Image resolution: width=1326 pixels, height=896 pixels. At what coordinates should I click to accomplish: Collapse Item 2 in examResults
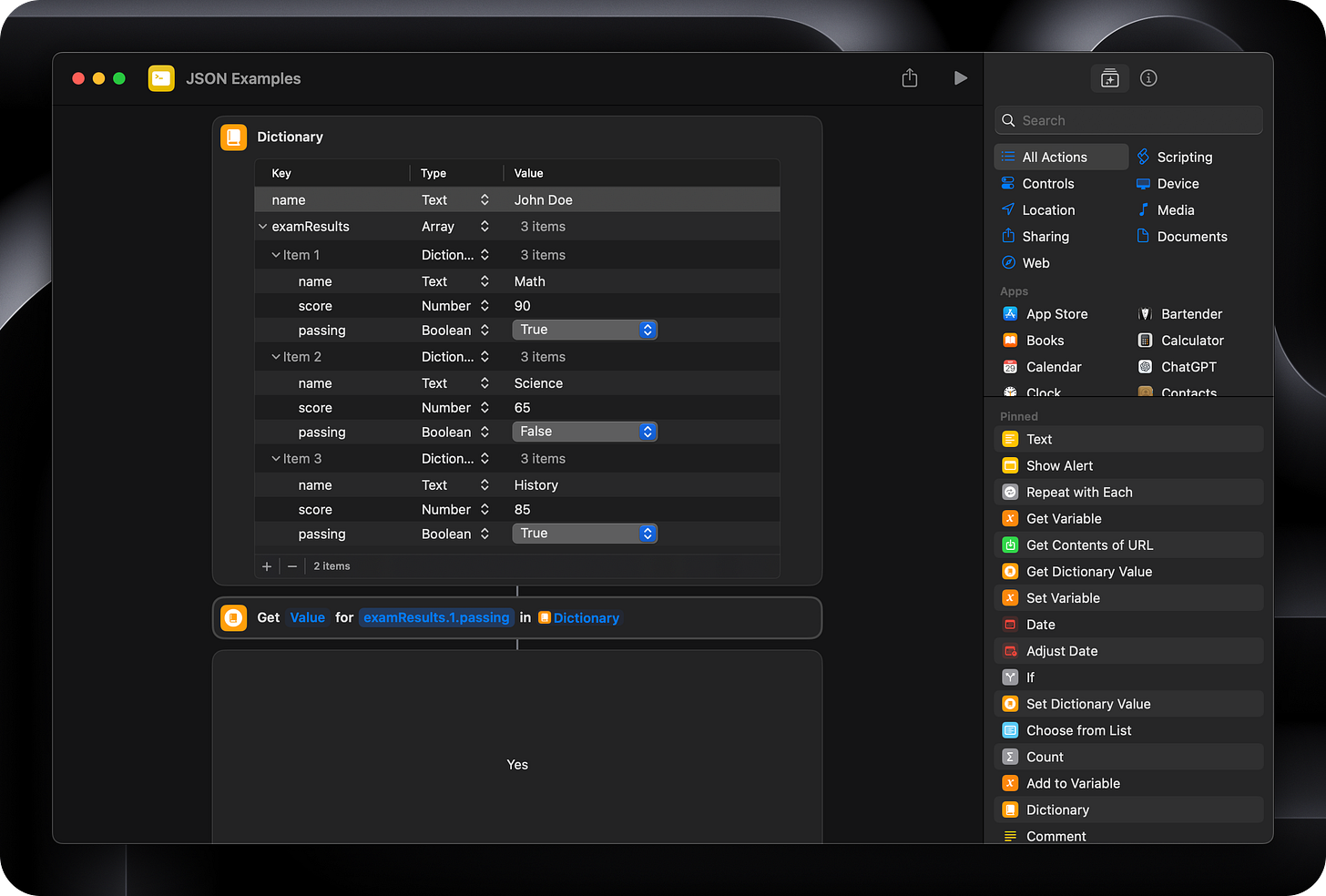(x=276, y=357)
